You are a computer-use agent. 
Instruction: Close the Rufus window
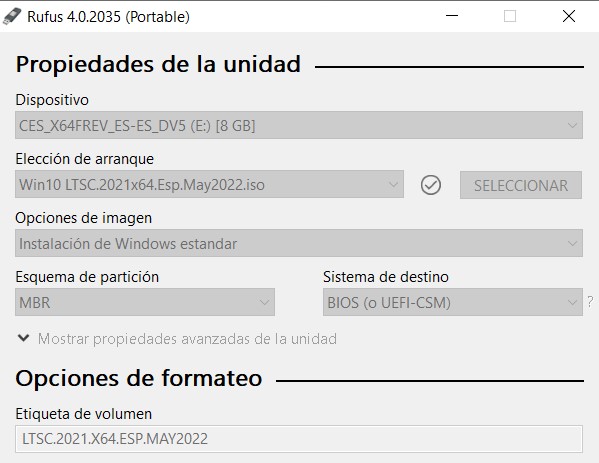(569, 16)
